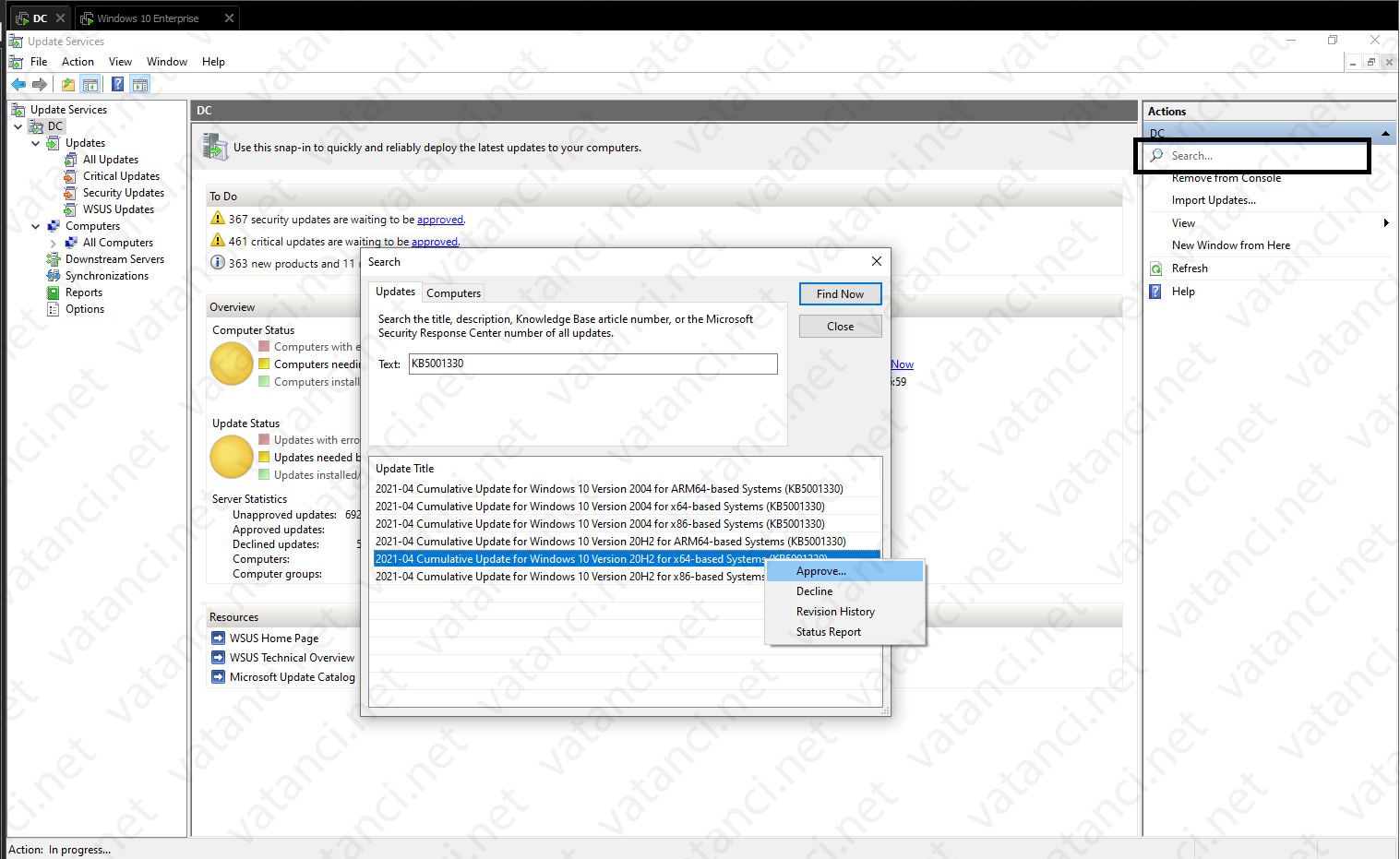Screen dimensions: 1400x859
Task: Click the All Computers icon
Action: (x=71, y=243)
